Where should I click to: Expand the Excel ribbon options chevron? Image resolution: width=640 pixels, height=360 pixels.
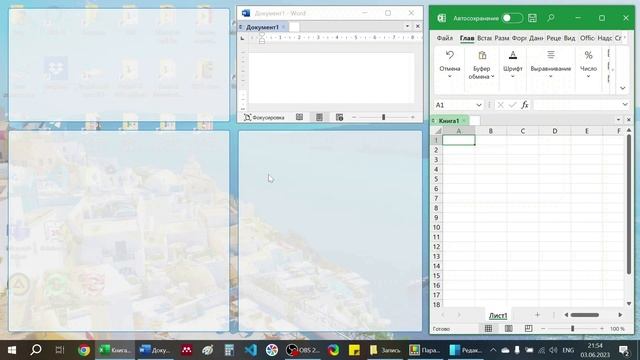click(x=622, y=88)
